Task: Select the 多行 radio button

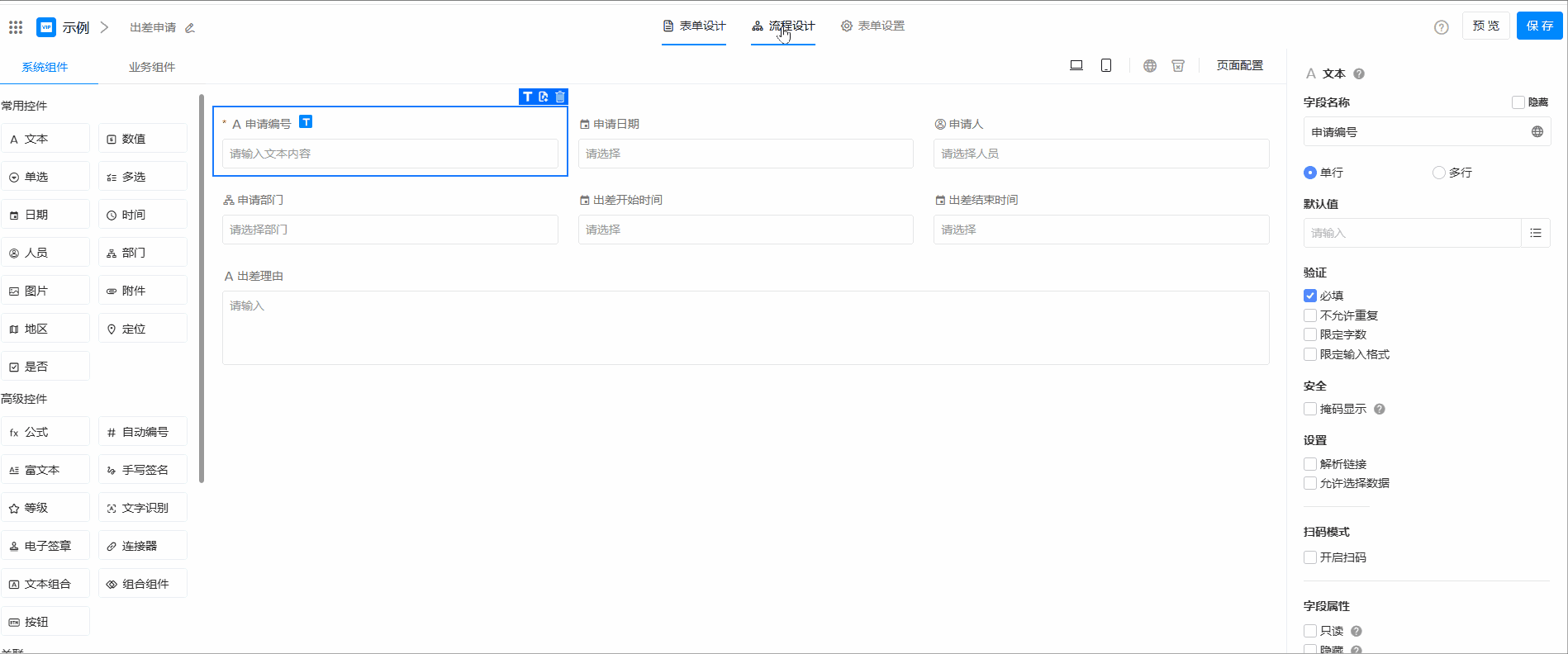Action: 1439,173
